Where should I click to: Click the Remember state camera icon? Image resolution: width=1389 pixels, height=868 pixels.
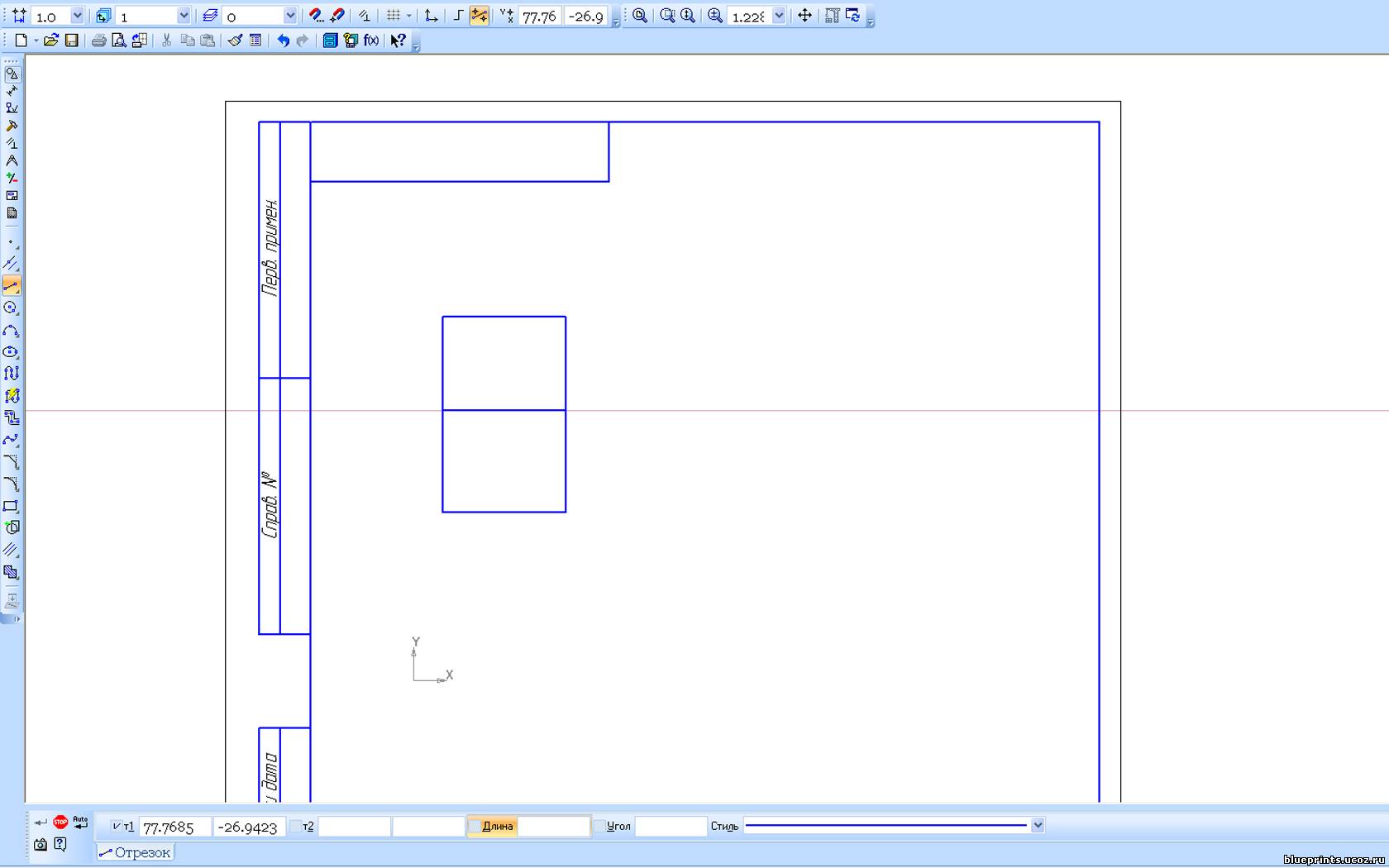[x=41, y=844]
